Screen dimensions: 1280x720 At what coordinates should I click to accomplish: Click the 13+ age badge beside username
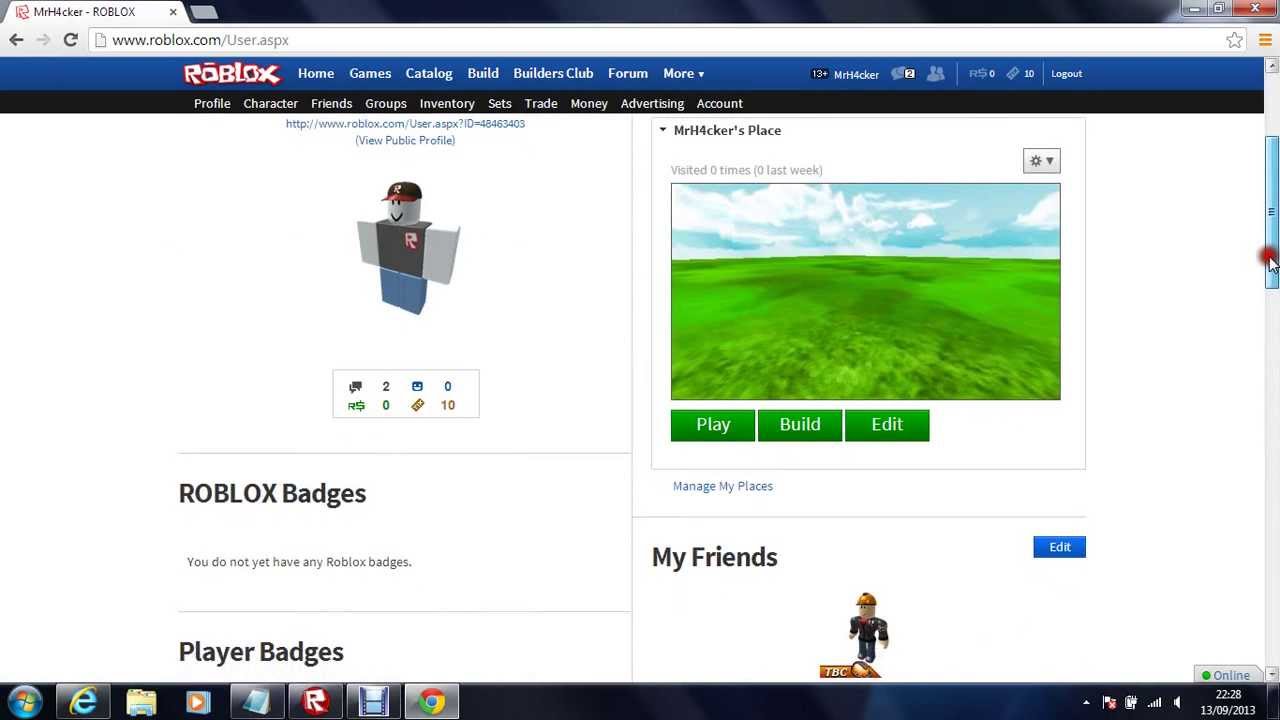click(819, 74)
